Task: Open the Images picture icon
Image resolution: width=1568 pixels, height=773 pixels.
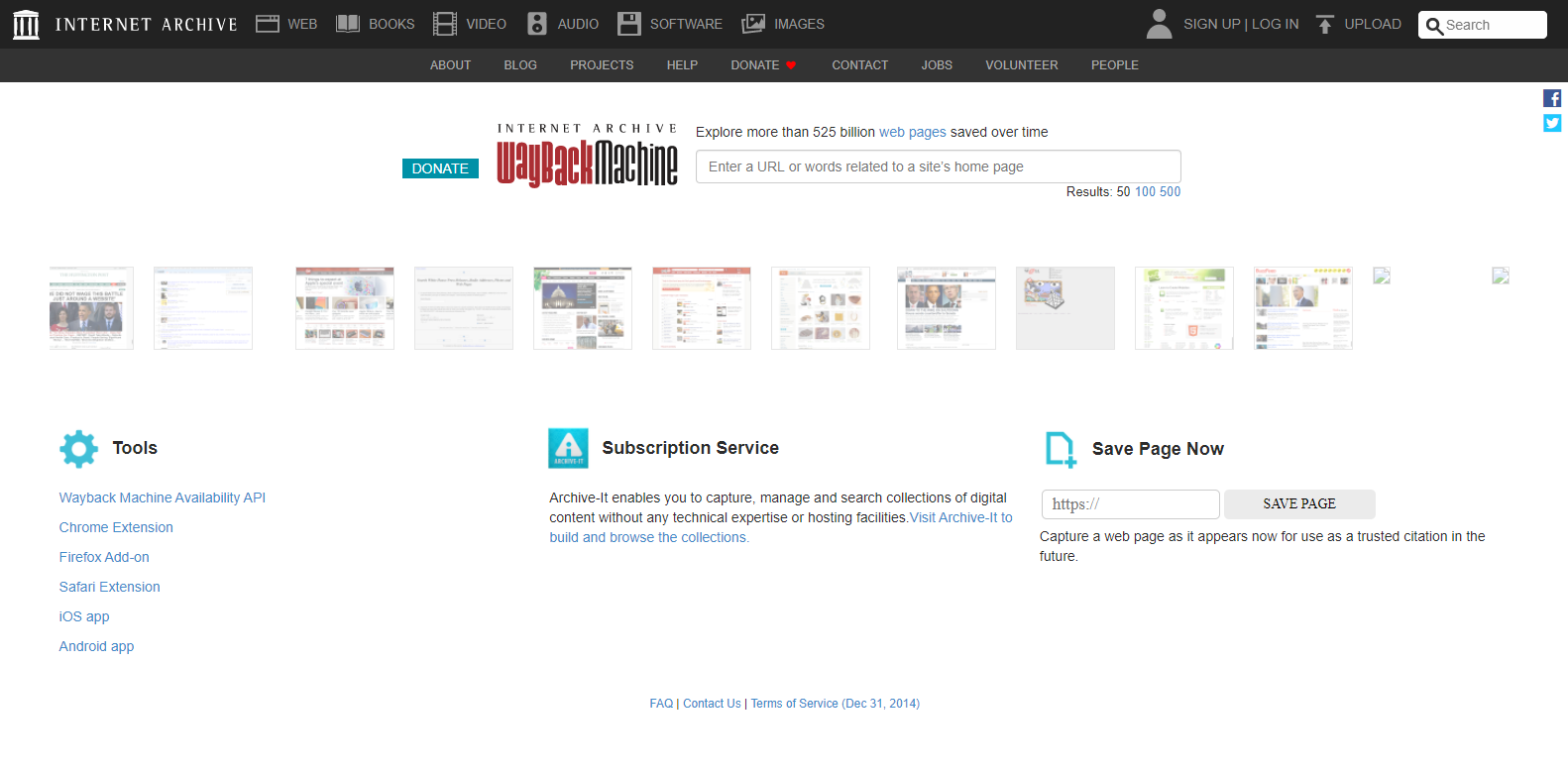Action: pyautogui.click(x=753, y=24)
